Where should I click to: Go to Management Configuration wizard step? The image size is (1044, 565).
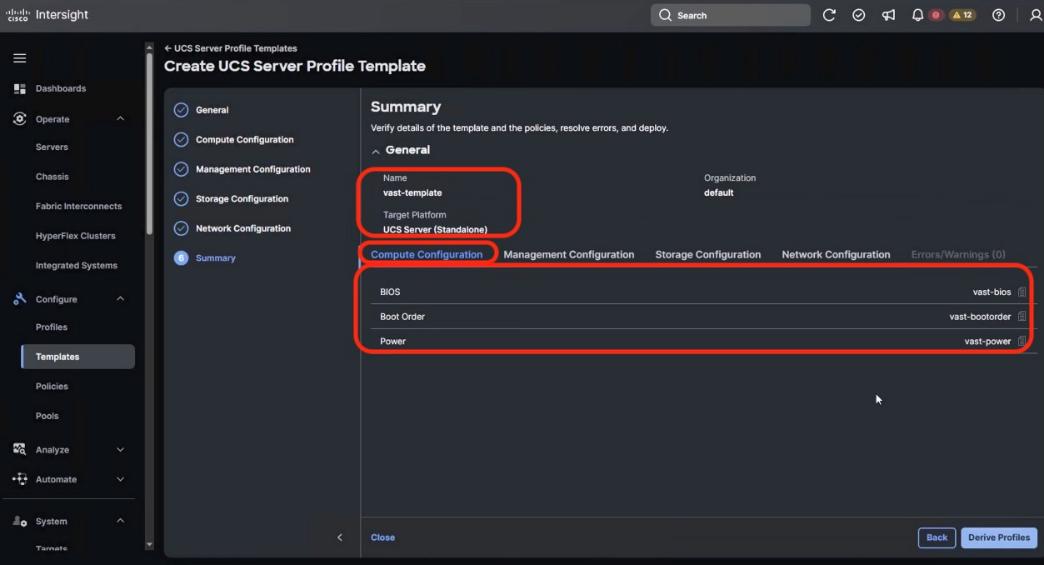click(253, 169)
